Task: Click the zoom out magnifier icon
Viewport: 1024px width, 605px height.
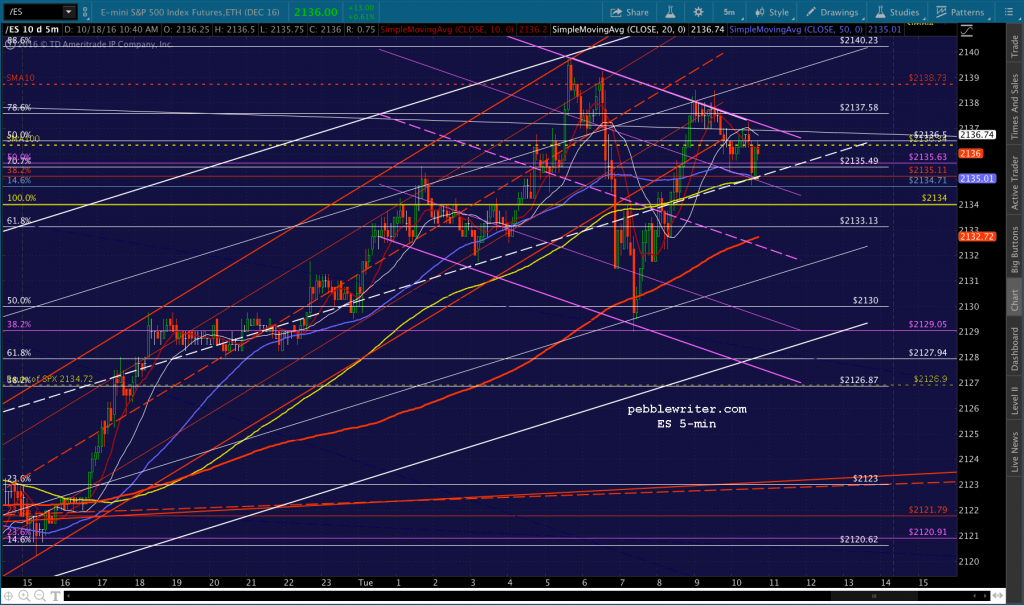Action: click(x=40, y=596)
